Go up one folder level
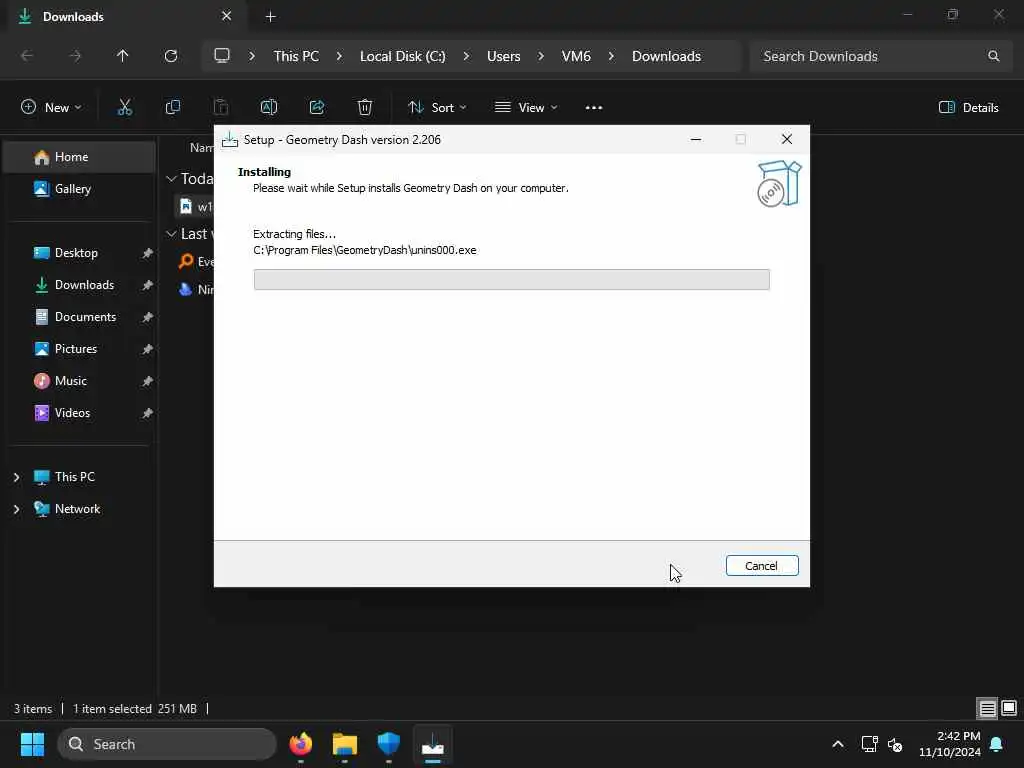 click(x=122, y=56)
